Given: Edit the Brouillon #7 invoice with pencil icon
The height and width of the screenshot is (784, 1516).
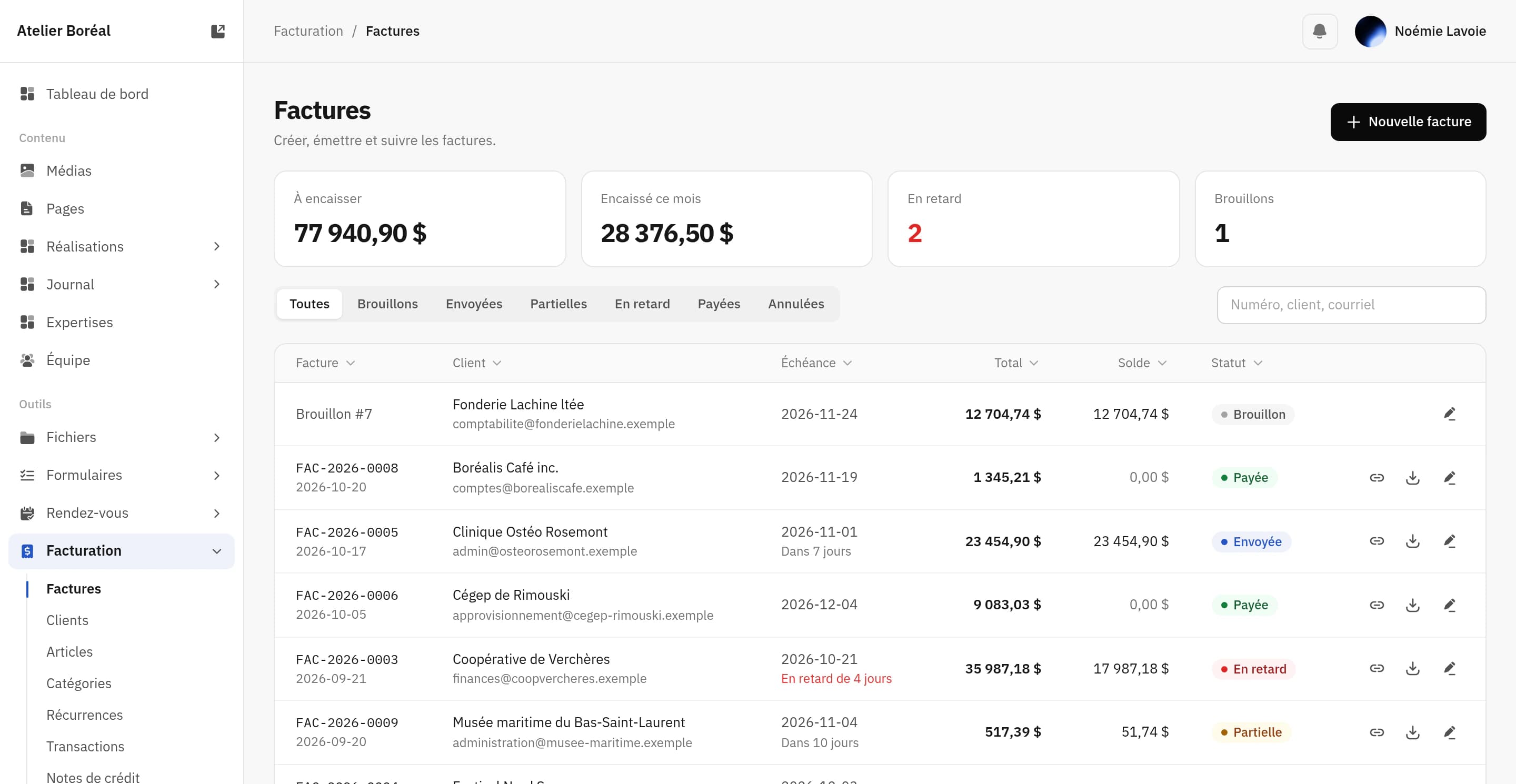Looking at the screenshot, I should pos(1450,414).
